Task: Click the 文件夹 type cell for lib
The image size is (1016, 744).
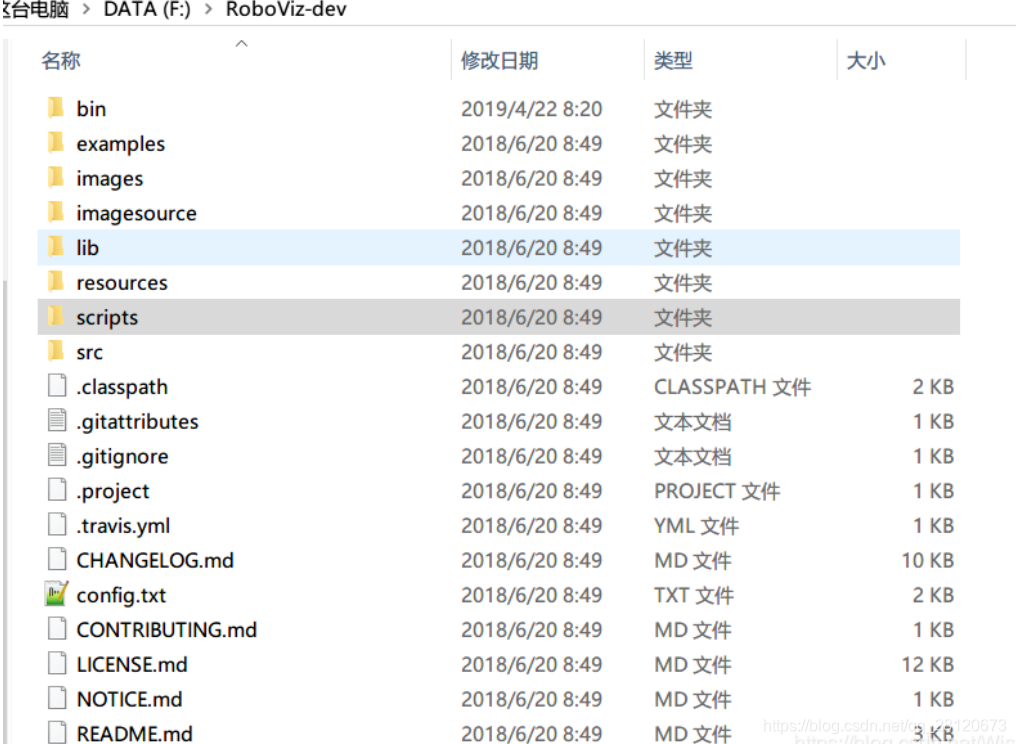Action: pyautogui.click(x=683, y=248)
